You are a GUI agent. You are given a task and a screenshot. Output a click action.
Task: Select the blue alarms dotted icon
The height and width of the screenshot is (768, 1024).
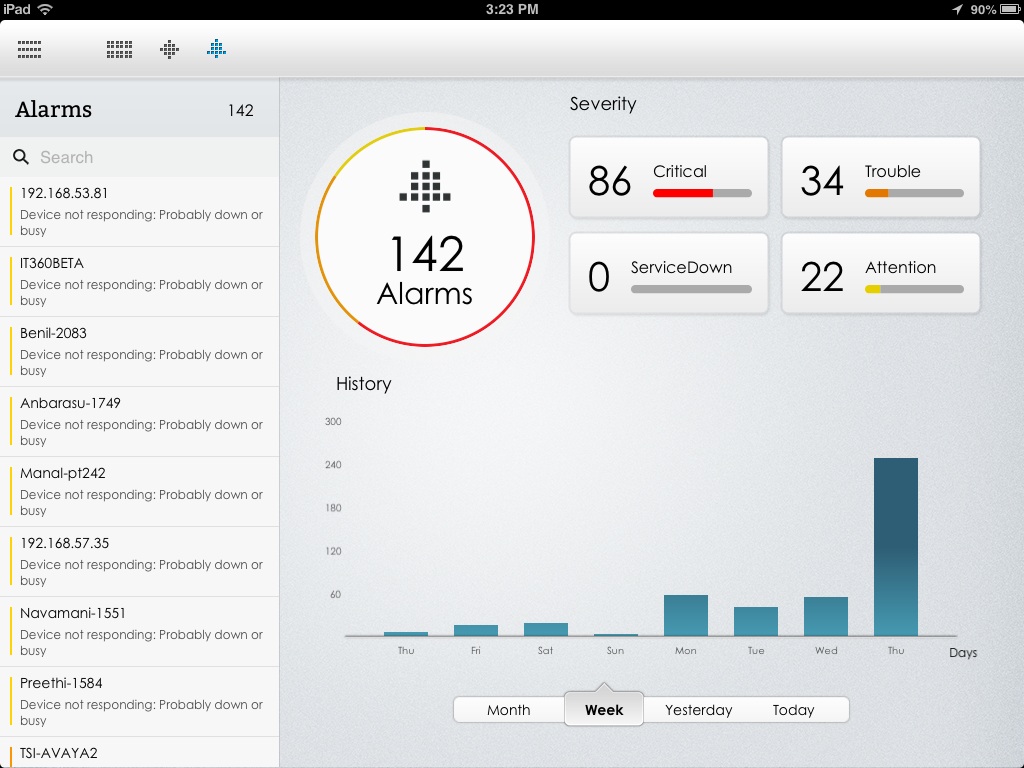216,48
